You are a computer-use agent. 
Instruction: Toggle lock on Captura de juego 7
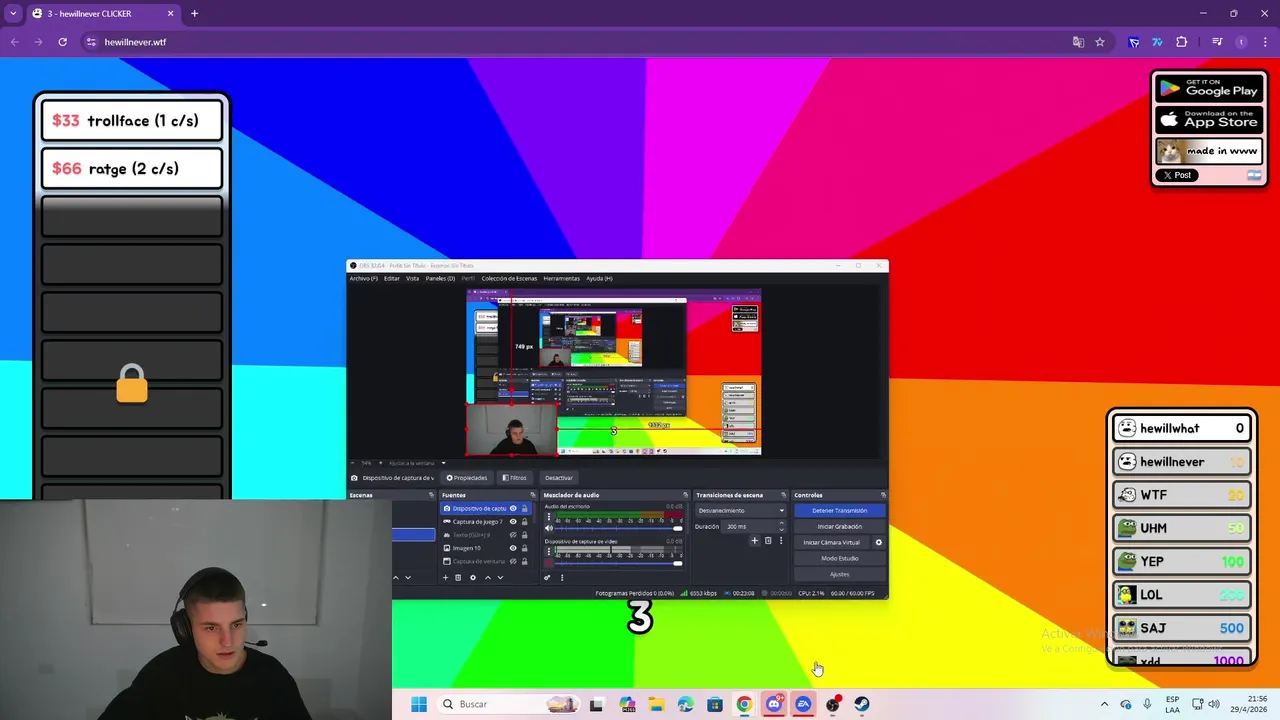click(x=524, y=522)
